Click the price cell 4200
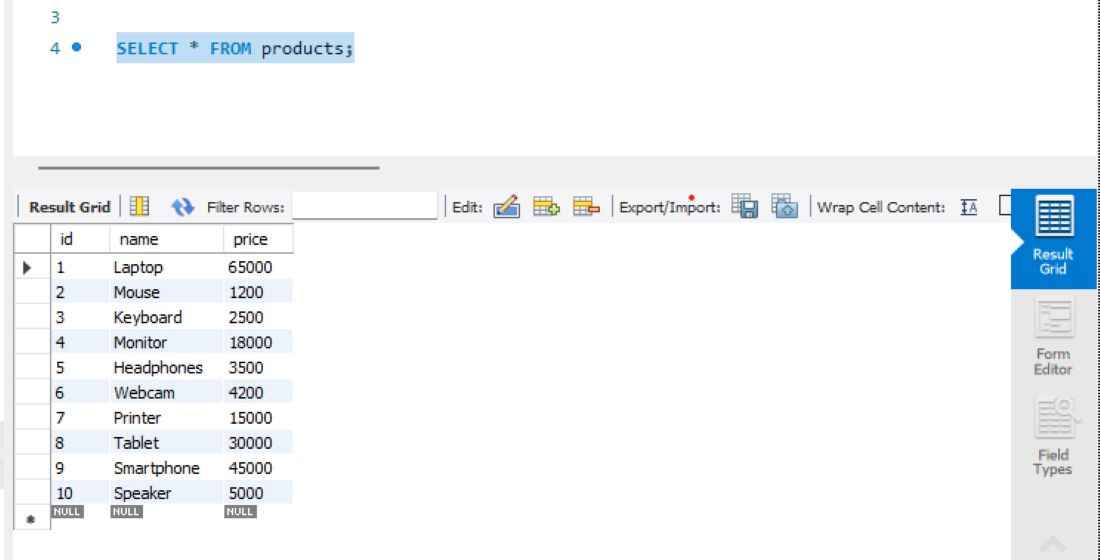Viewport: 1100px width, 560px height. 257,392
